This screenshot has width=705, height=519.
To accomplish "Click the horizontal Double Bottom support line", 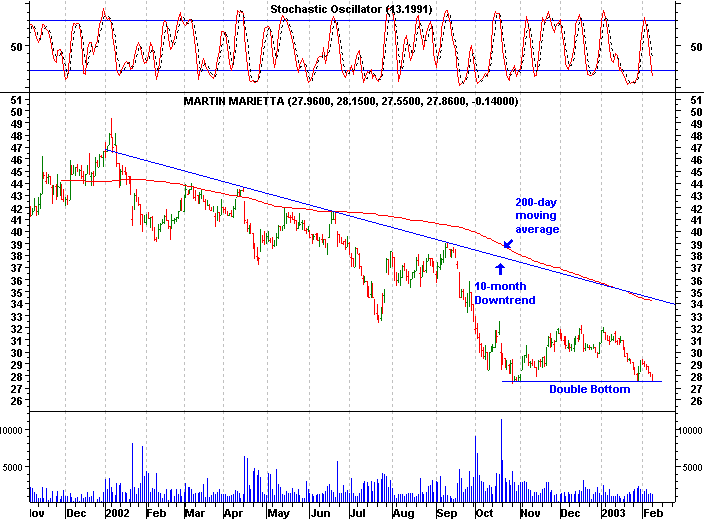I will (x=581, y=381).
